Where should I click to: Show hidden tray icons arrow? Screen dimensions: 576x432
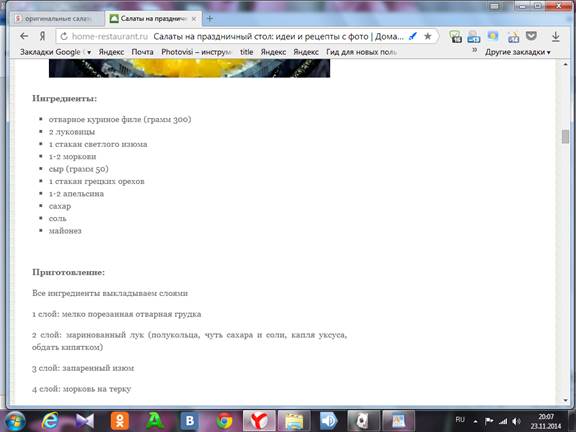[475, 421]
